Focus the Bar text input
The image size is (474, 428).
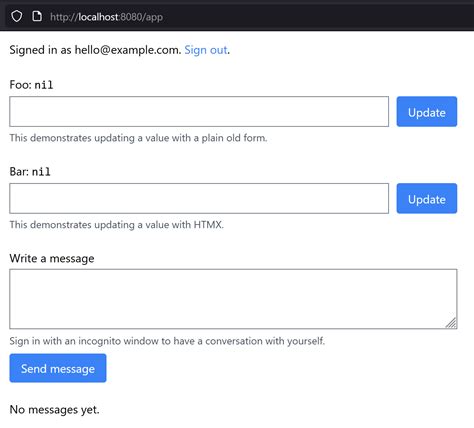coord(199,198)
